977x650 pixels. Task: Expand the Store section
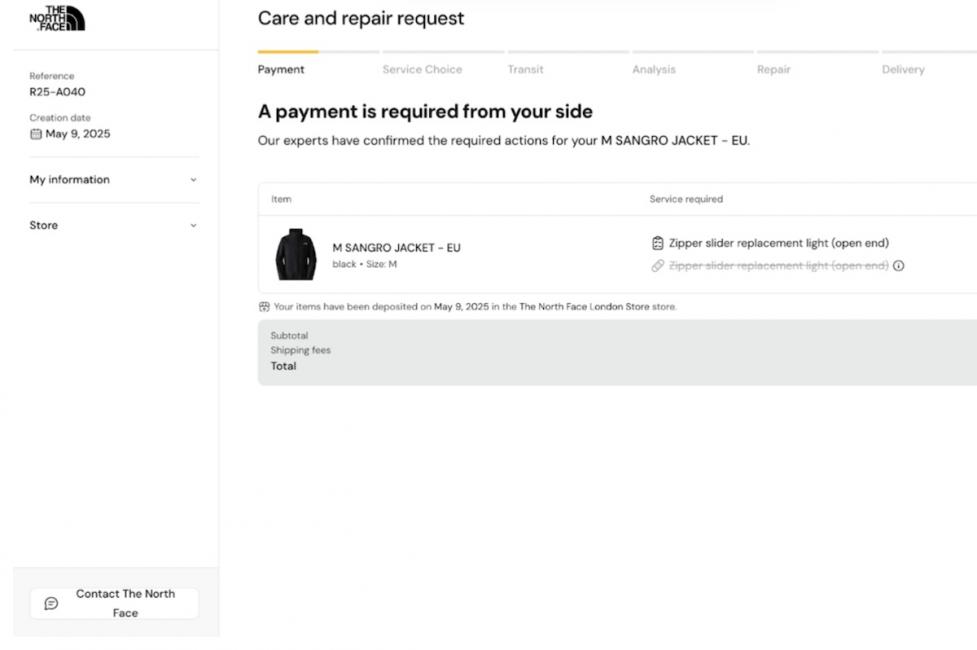[x=114, y=225]
